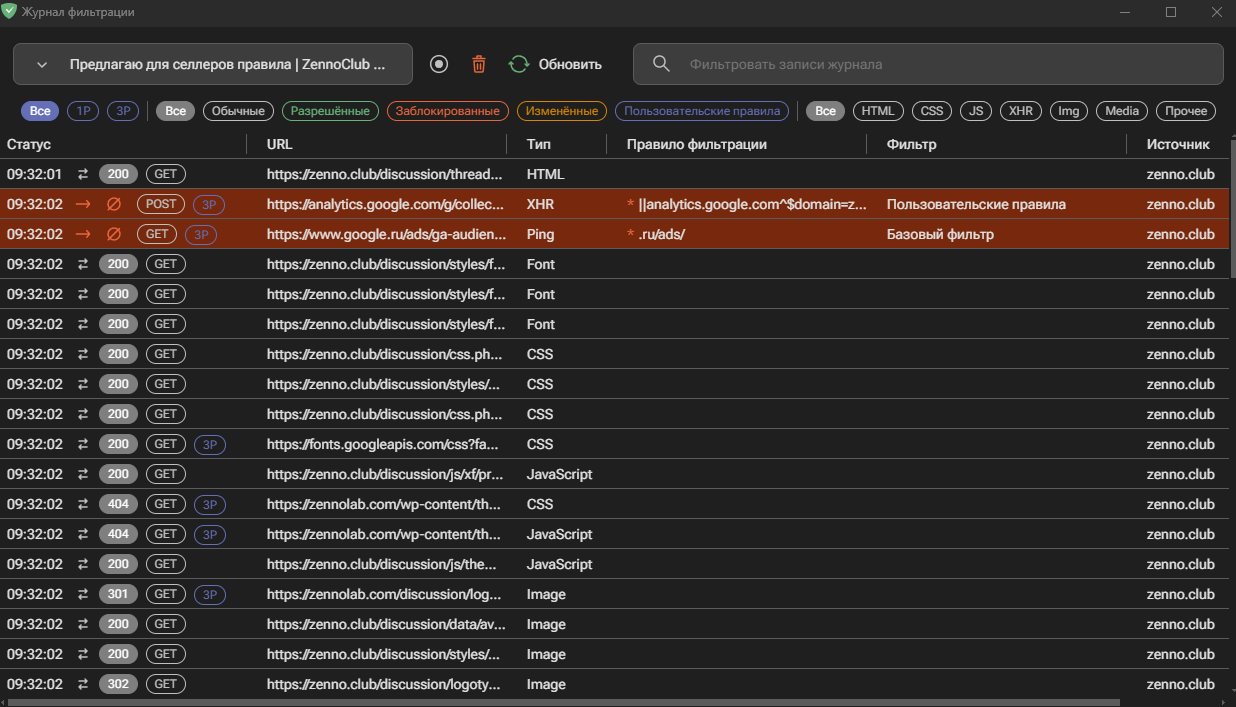
Task: Click the 3P badge on fonts.googleapis.com row
Action: coord(209,444)
